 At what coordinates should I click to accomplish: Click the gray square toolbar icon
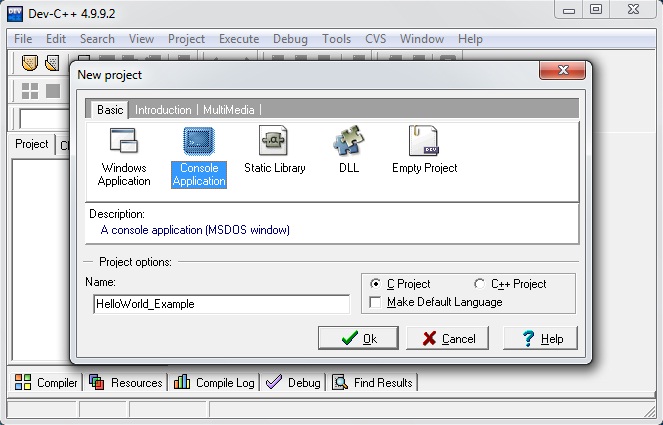click(53, 90)
